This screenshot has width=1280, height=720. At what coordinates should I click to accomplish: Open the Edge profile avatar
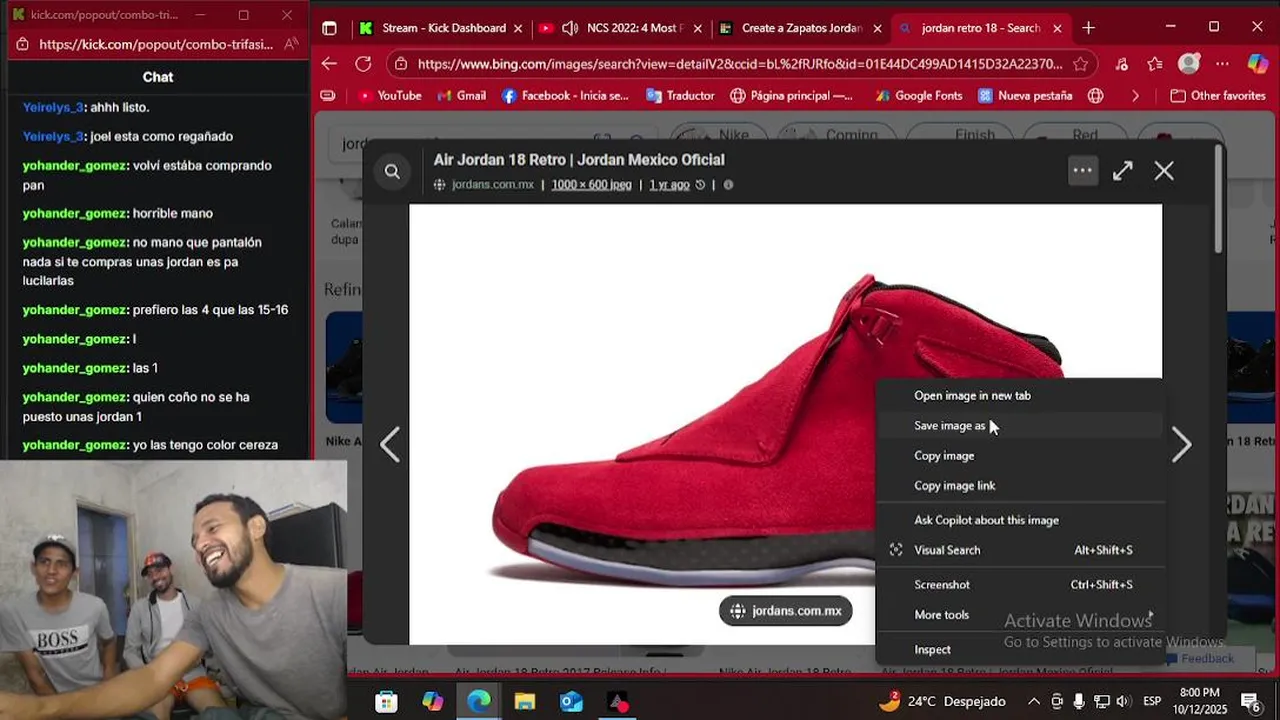[x=1189, y=64]
